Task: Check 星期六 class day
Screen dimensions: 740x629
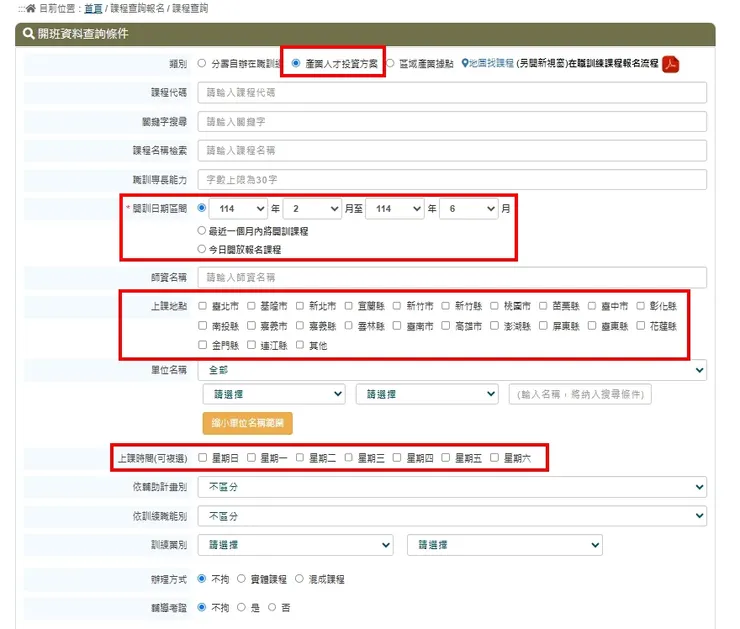Action: (x=494, y=458)
